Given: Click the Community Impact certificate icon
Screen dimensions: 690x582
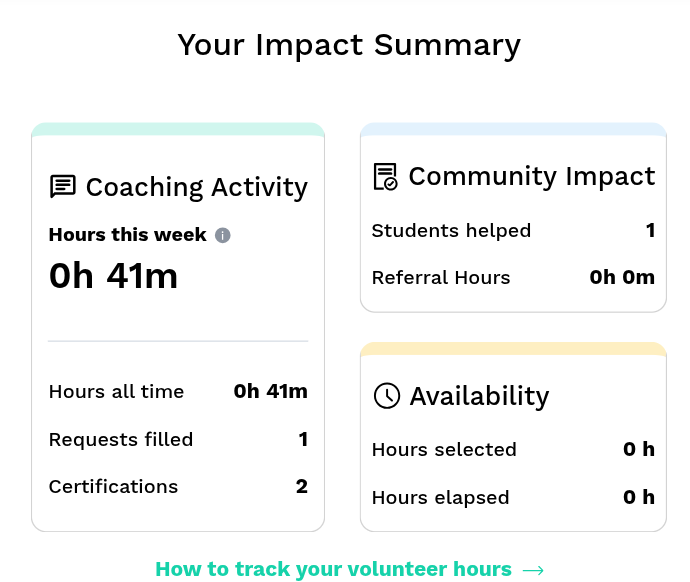Looking at the screenshot, I should pyautogui.click(x=385, y=177).
